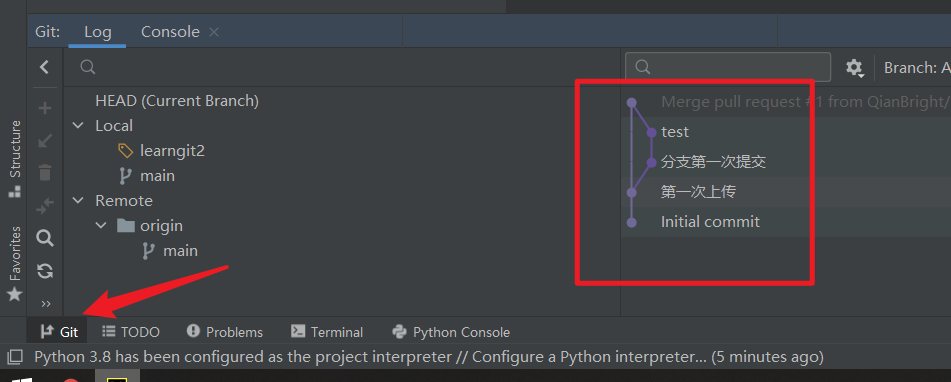Click the search icon in branches filter

(88, 67)
